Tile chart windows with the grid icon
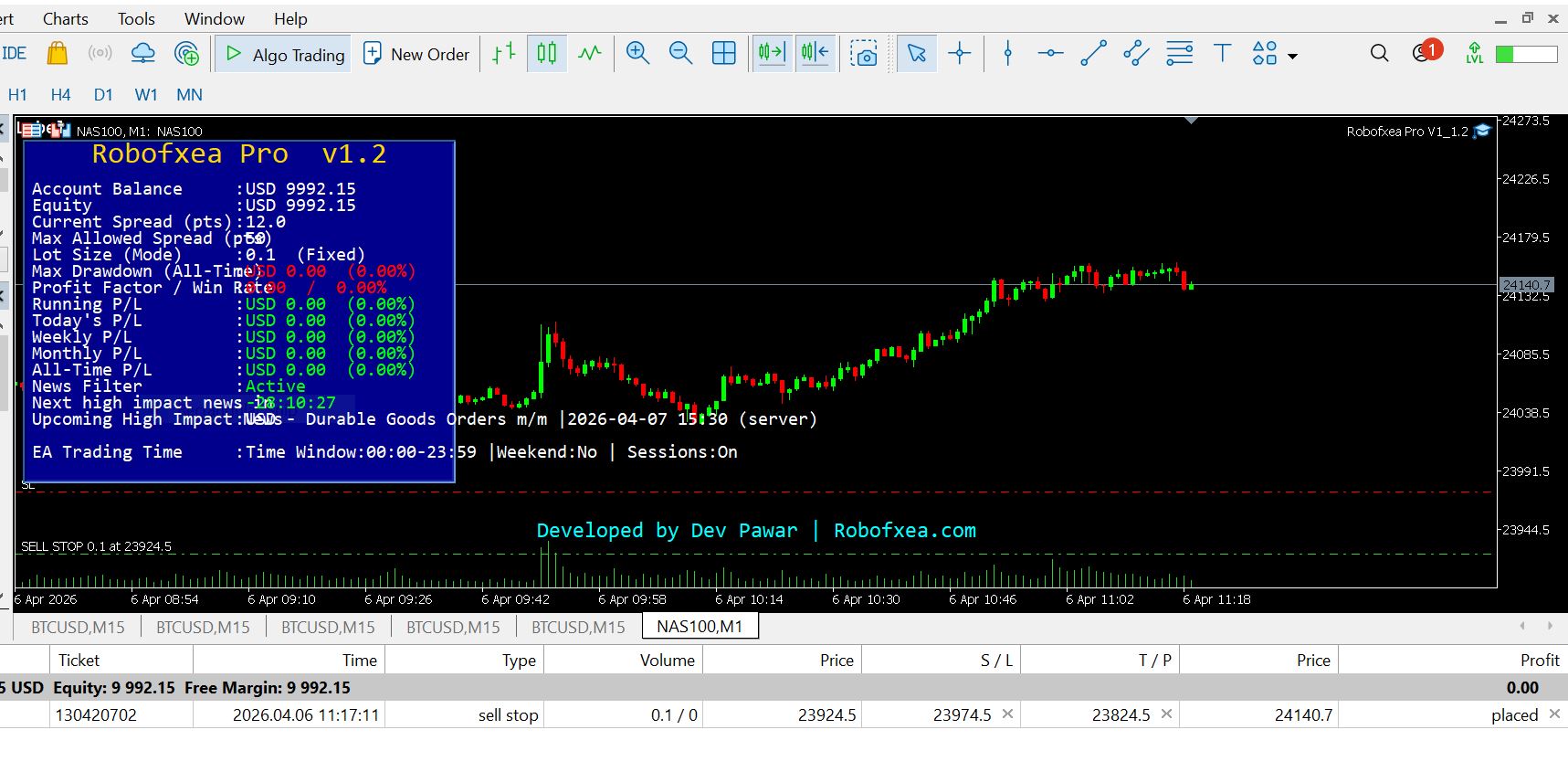 tap(723, 54)
